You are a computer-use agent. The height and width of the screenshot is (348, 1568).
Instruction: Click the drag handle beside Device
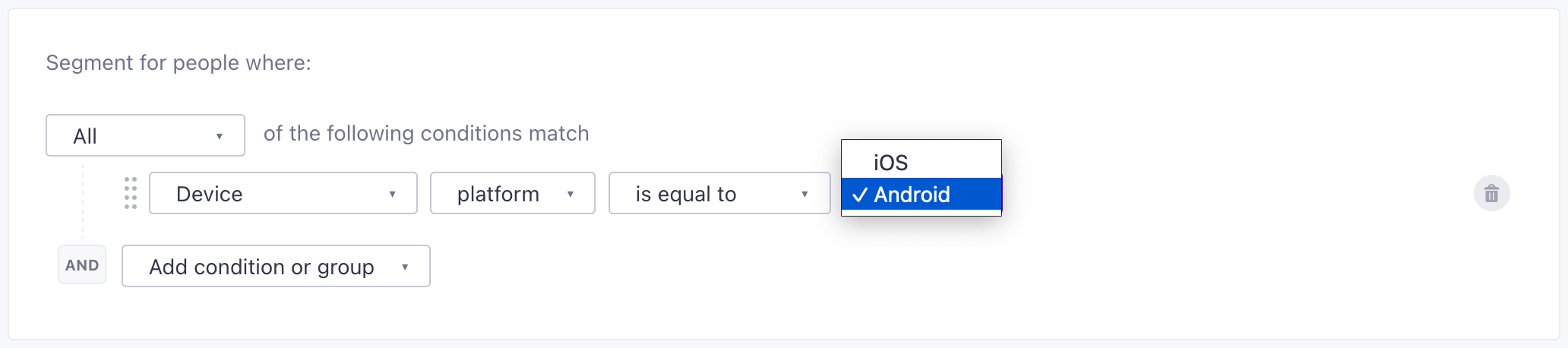pyautogui.click(x=131, y=193)
